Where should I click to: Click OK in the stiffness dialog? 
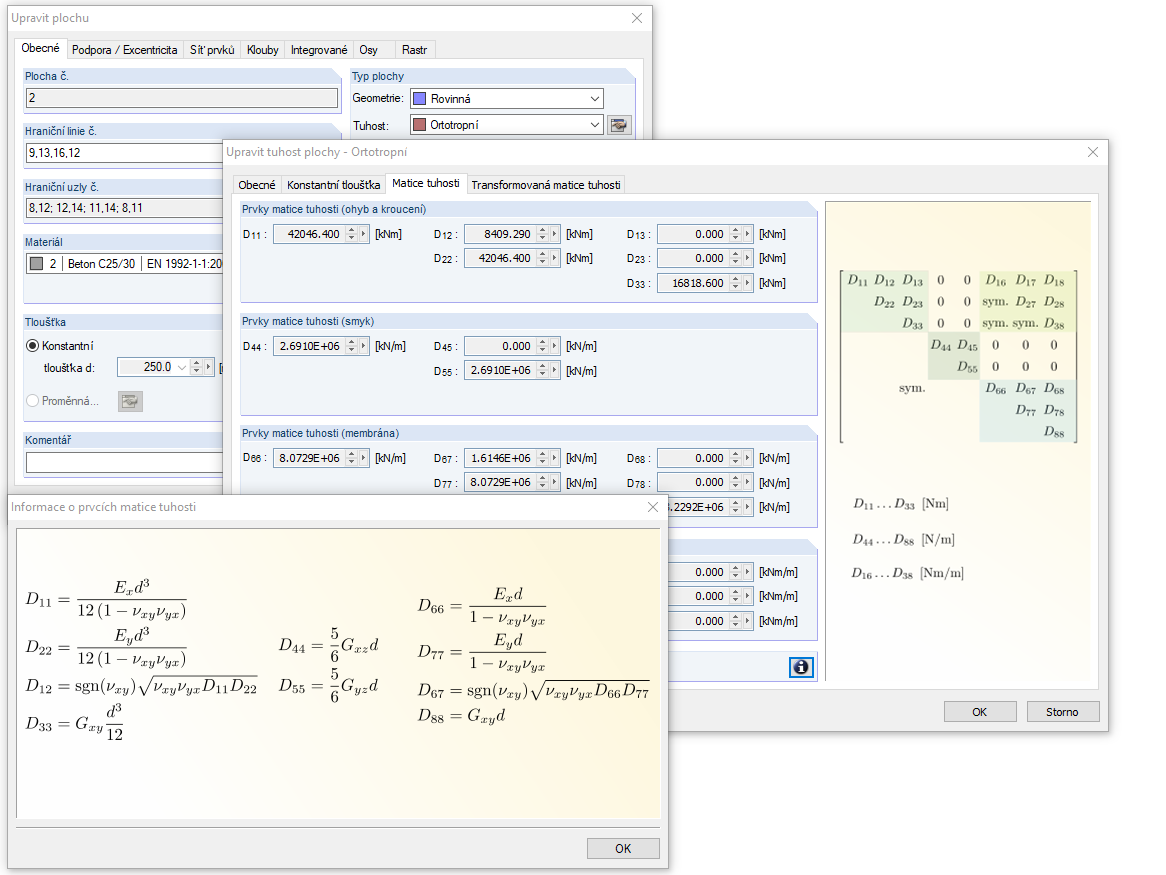pyautogui.click(x=979, y=711)
